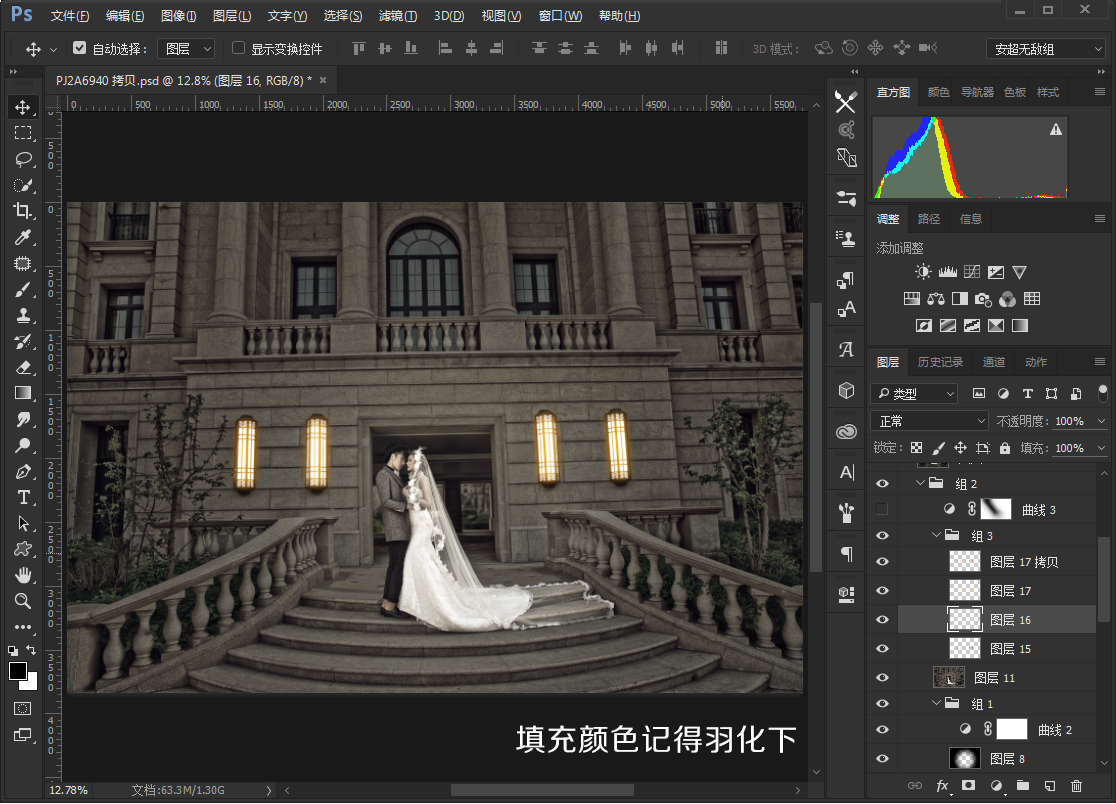
Task: Switch to the 历史记录 tab
Action: coord(939,362)
